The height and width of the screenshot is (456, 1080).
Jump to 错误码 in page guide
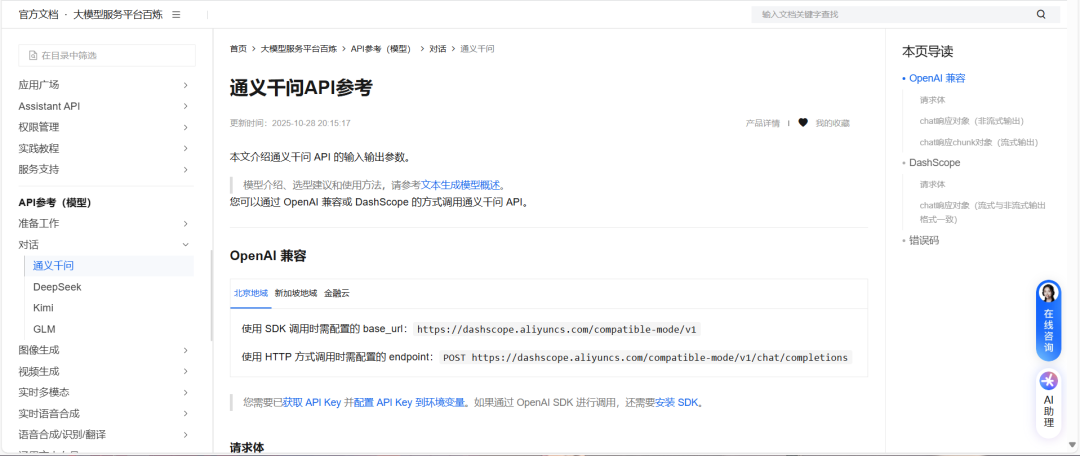click(924, 241)
